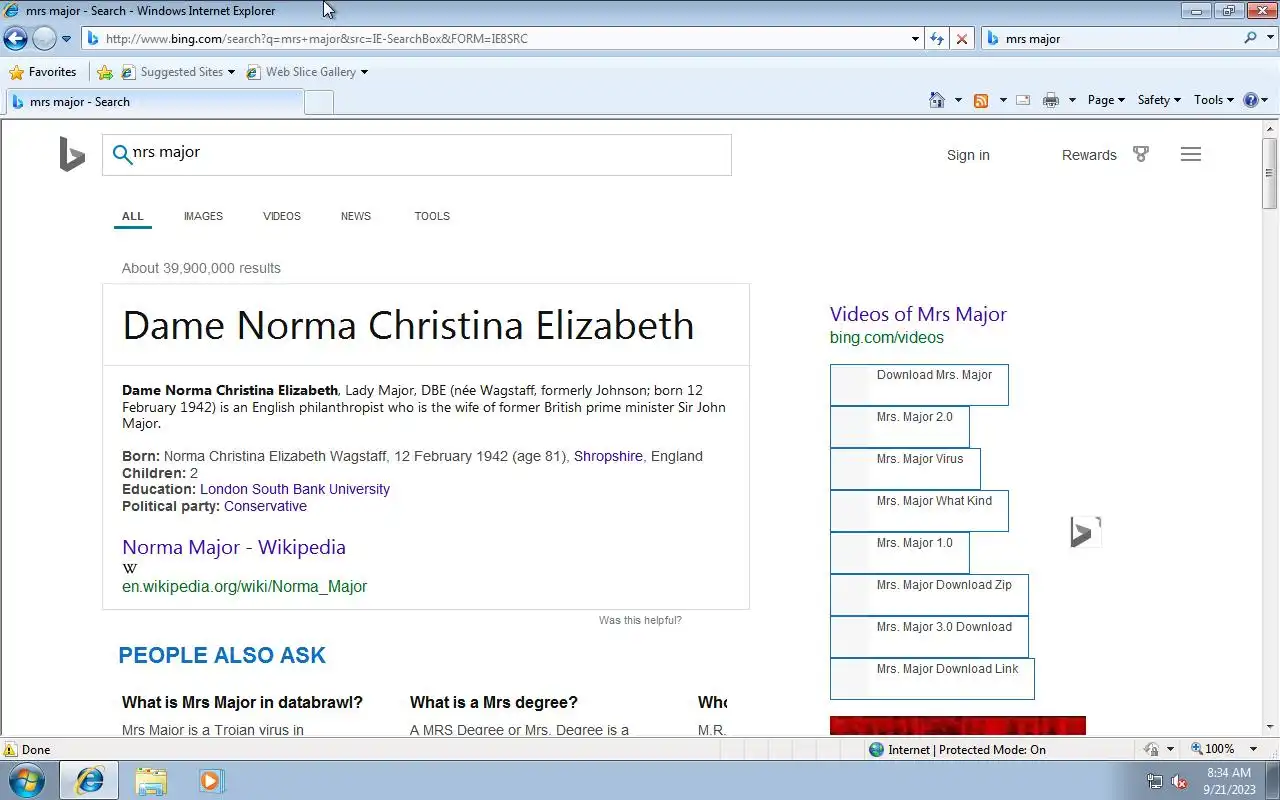Click the browser Forward arrow button
Viewport: 1280px width, 800px height.
tap(44, 39)
